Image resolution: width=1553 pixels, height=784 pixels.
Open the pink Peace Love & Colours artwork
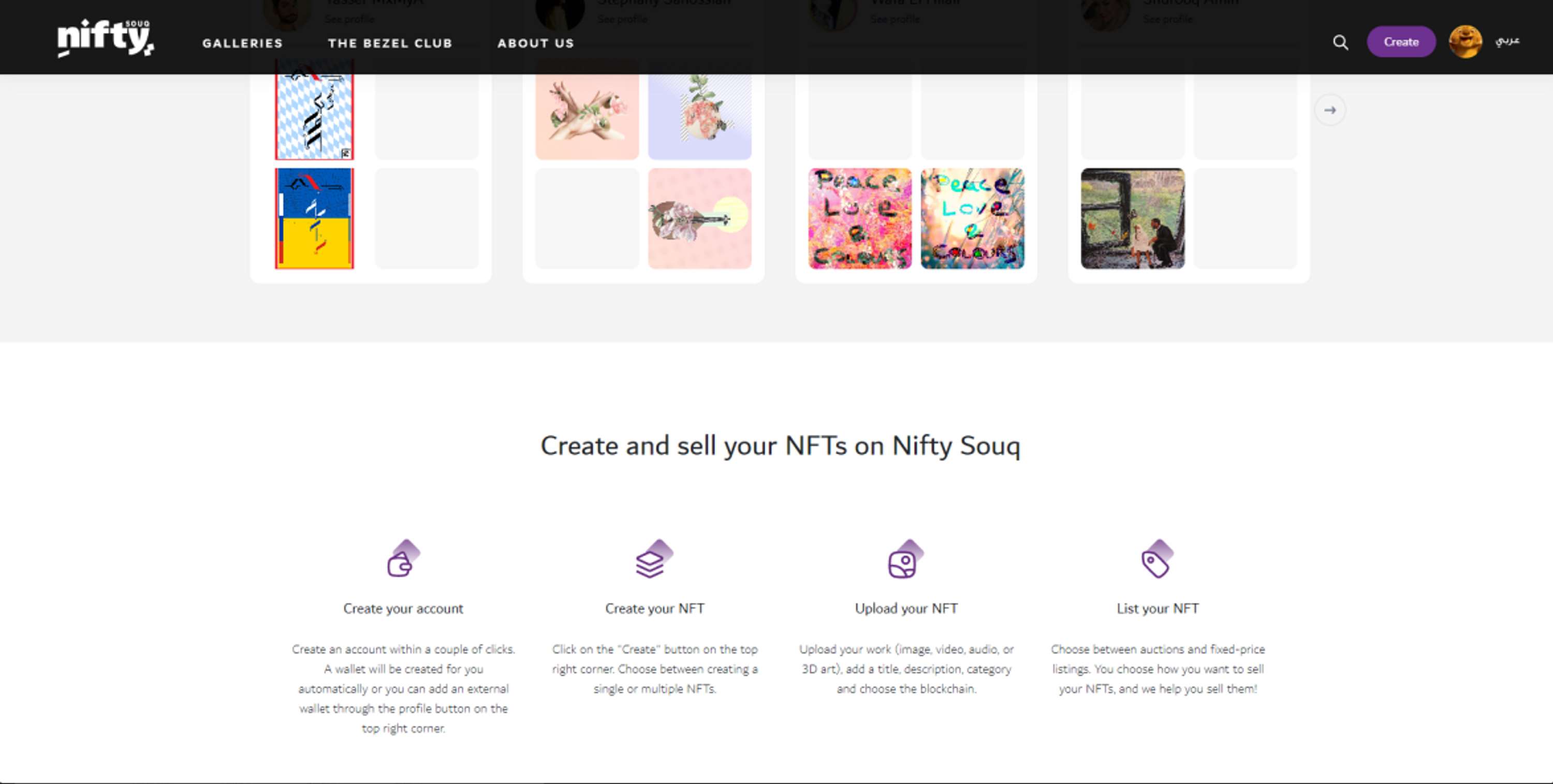click(x=860, y=218)
